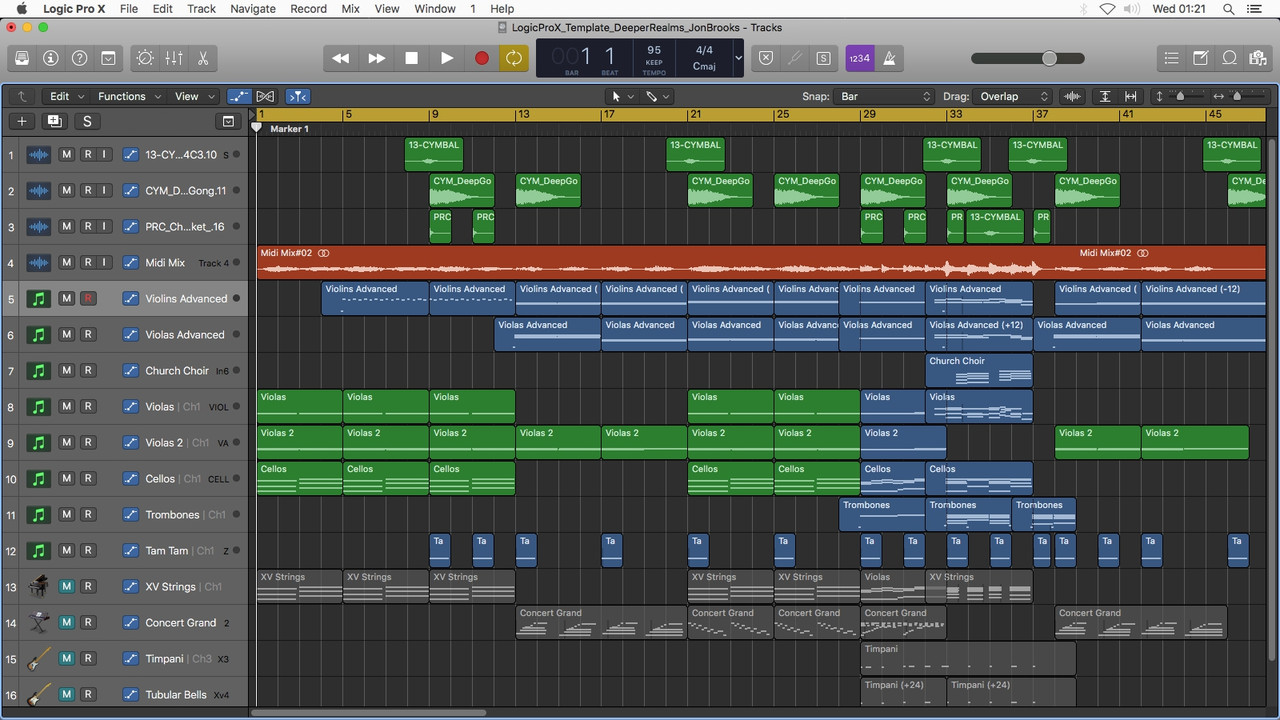Screen dimensions: 1280x720
Task: Open the Inspector info icon
Action: pos(51,58)
